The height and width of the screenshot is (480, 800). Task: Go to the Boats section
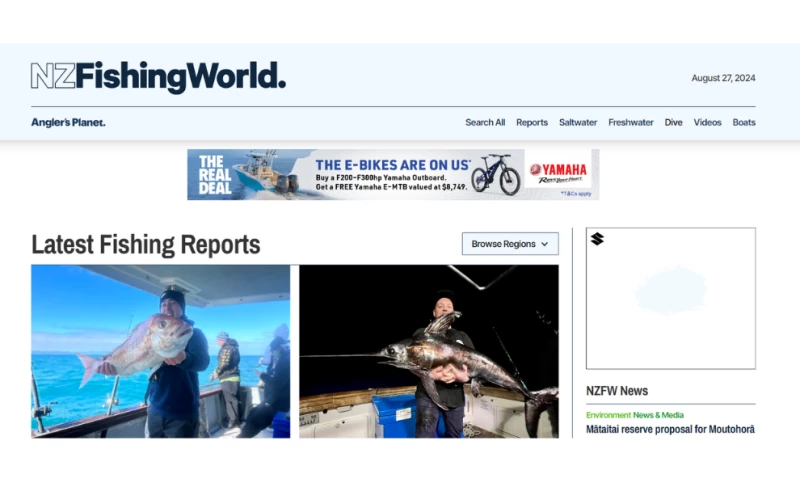[x=744, y=122]
